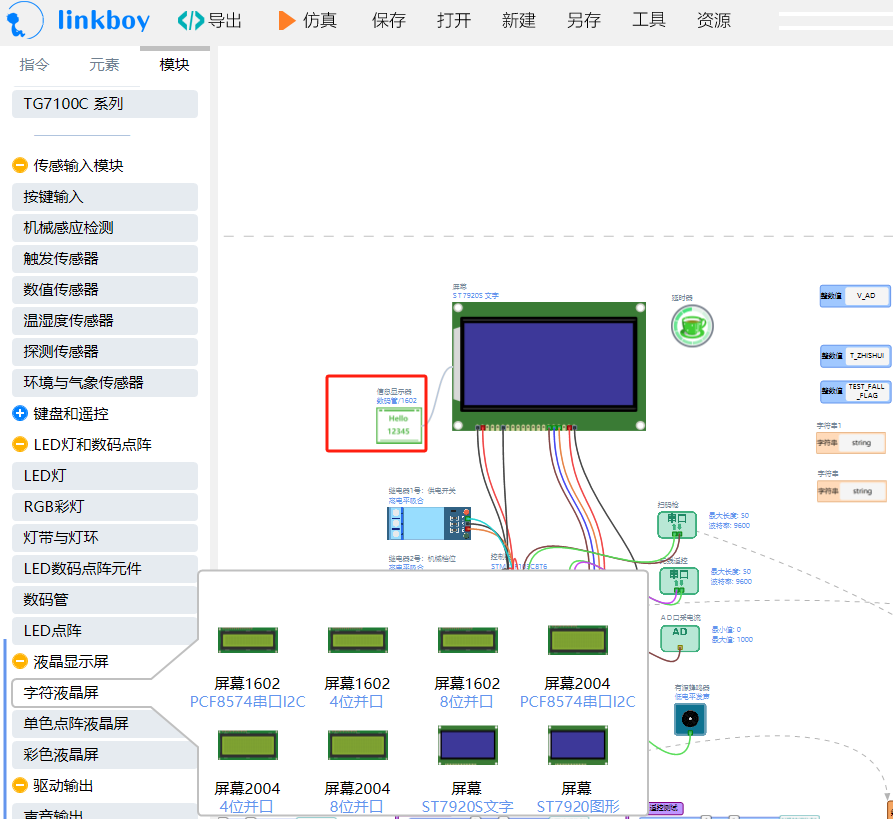The width and height of the screenshot is (893, 819).
Task: Click the linkboy logo icon
Action: pyautogui.click(x=24, y=21)
